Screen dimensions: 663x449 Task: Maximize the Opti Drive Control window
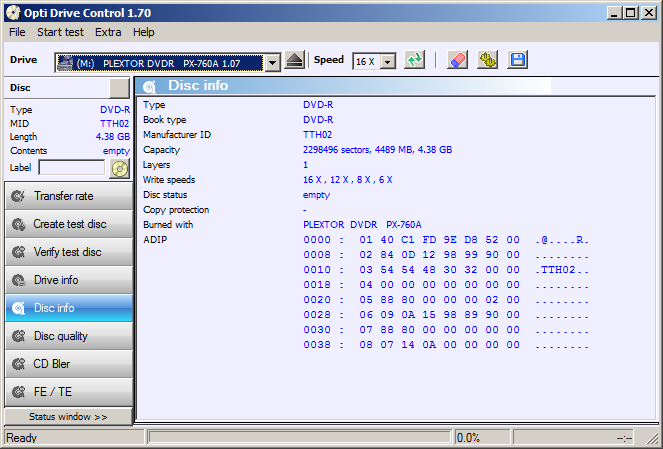point(630,13)
